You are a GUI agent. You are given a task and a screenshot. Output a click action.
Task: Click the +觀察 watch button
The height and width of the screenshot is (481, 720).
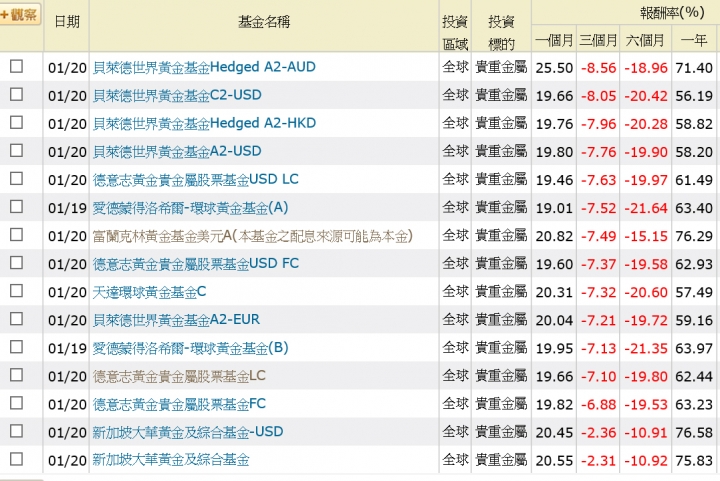(20, 15)
